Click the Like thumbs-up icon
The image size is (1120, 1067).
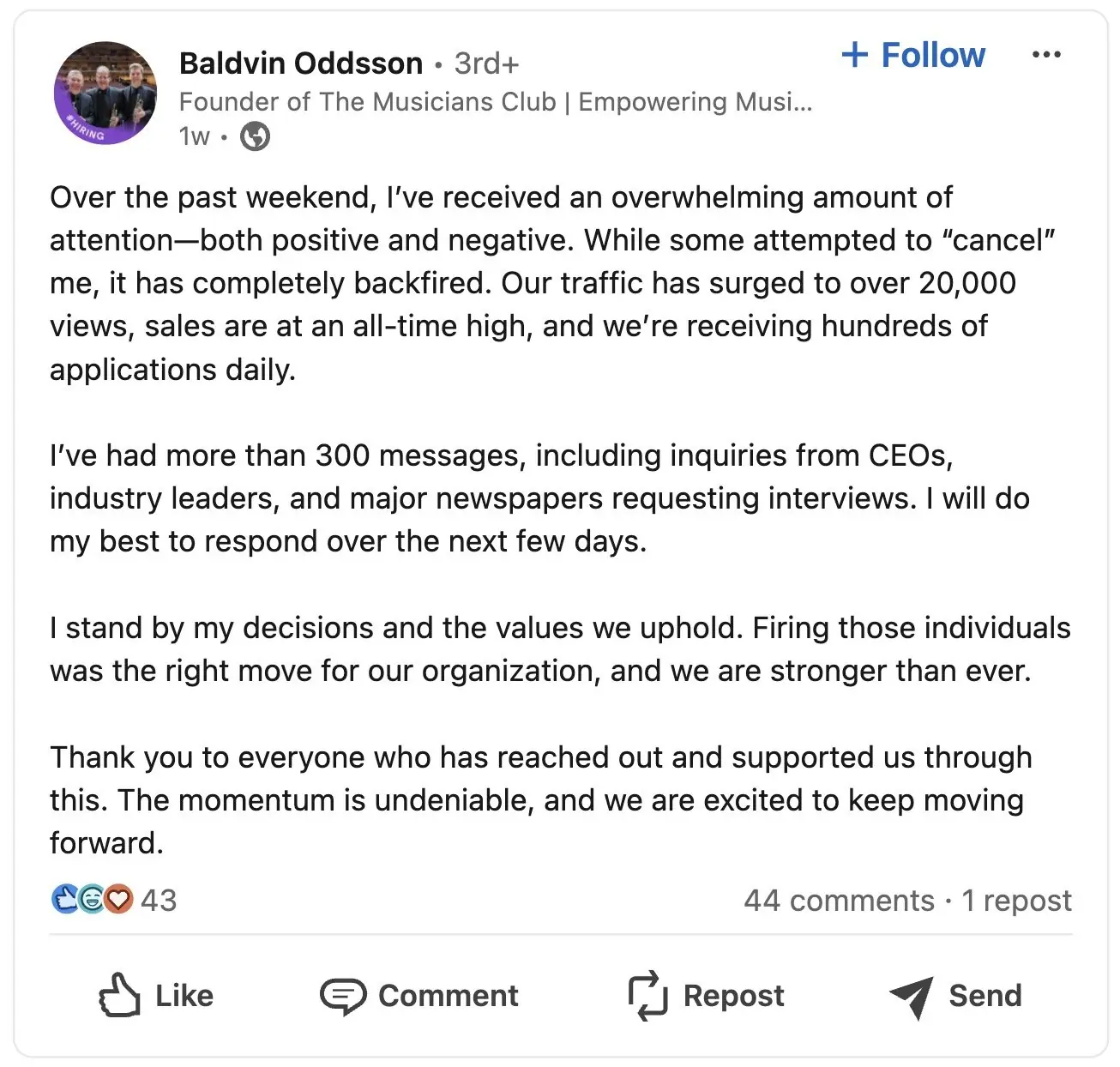[120, 996]
